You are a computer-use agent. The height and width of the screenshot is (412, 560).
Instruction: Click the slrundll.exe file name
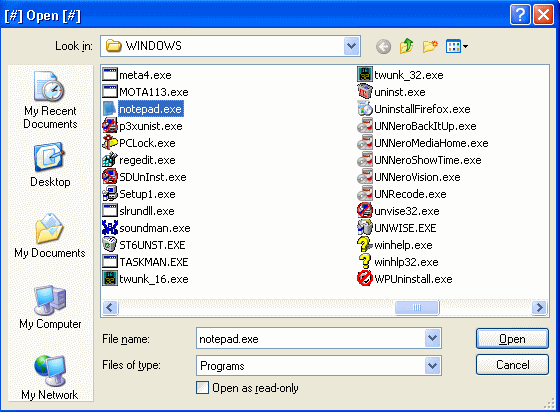click(x=147, y=211)
